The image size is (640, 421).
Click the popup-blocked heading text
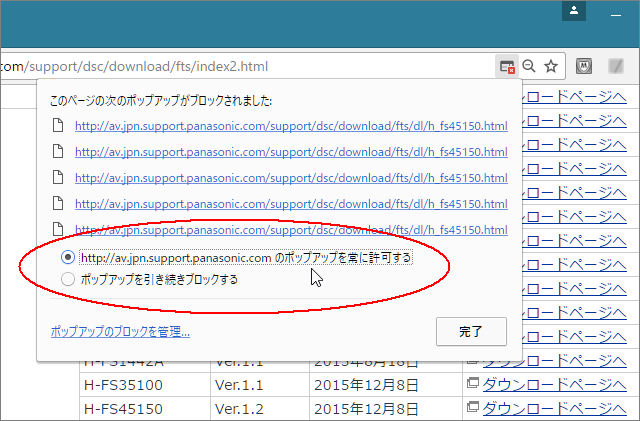pyautogui.click(x=161, y=100)
